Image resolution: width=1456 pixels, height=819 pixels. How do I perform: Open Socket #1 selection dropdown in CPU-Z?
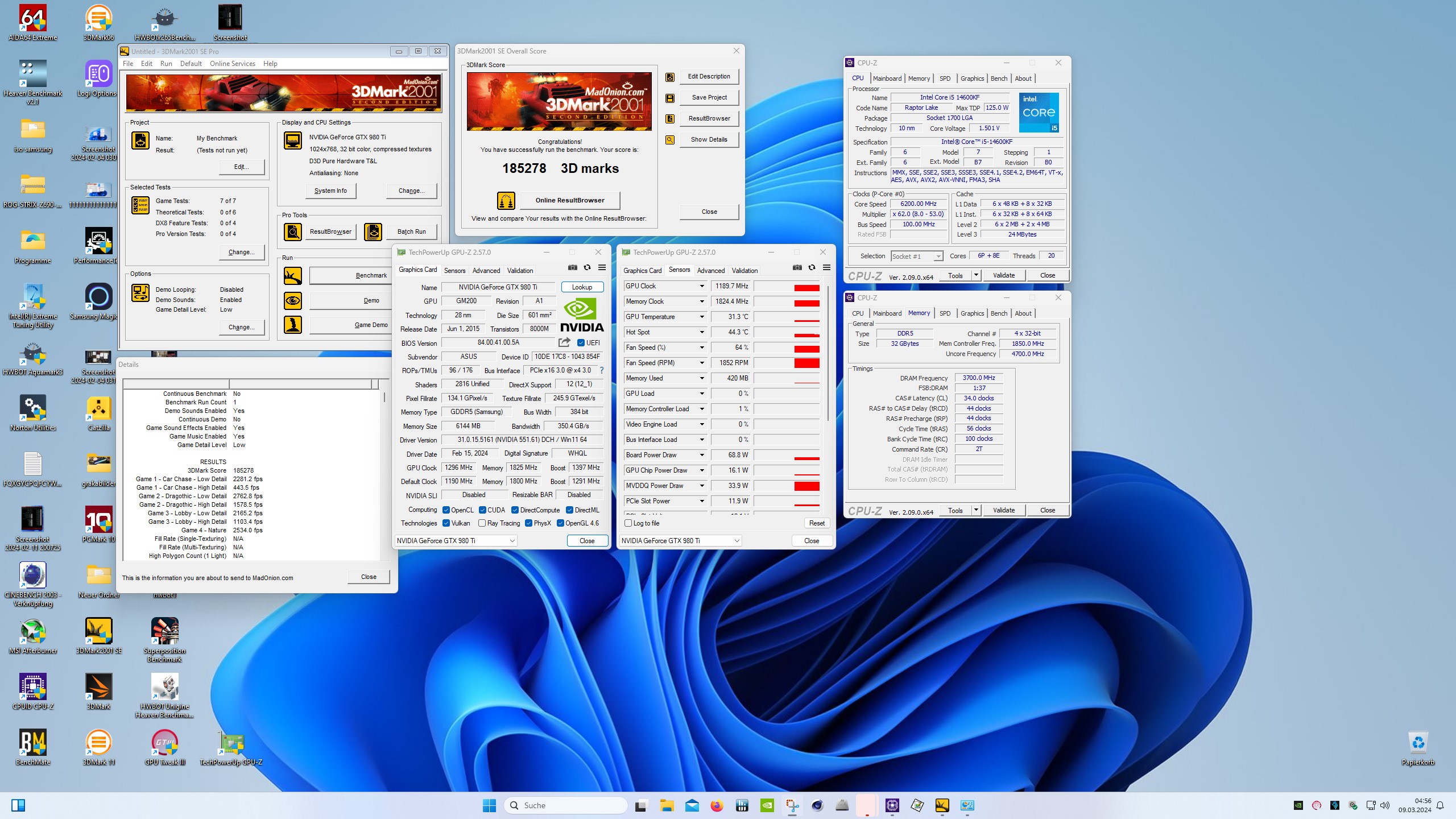pyautogui.click(x=917, y=257)
